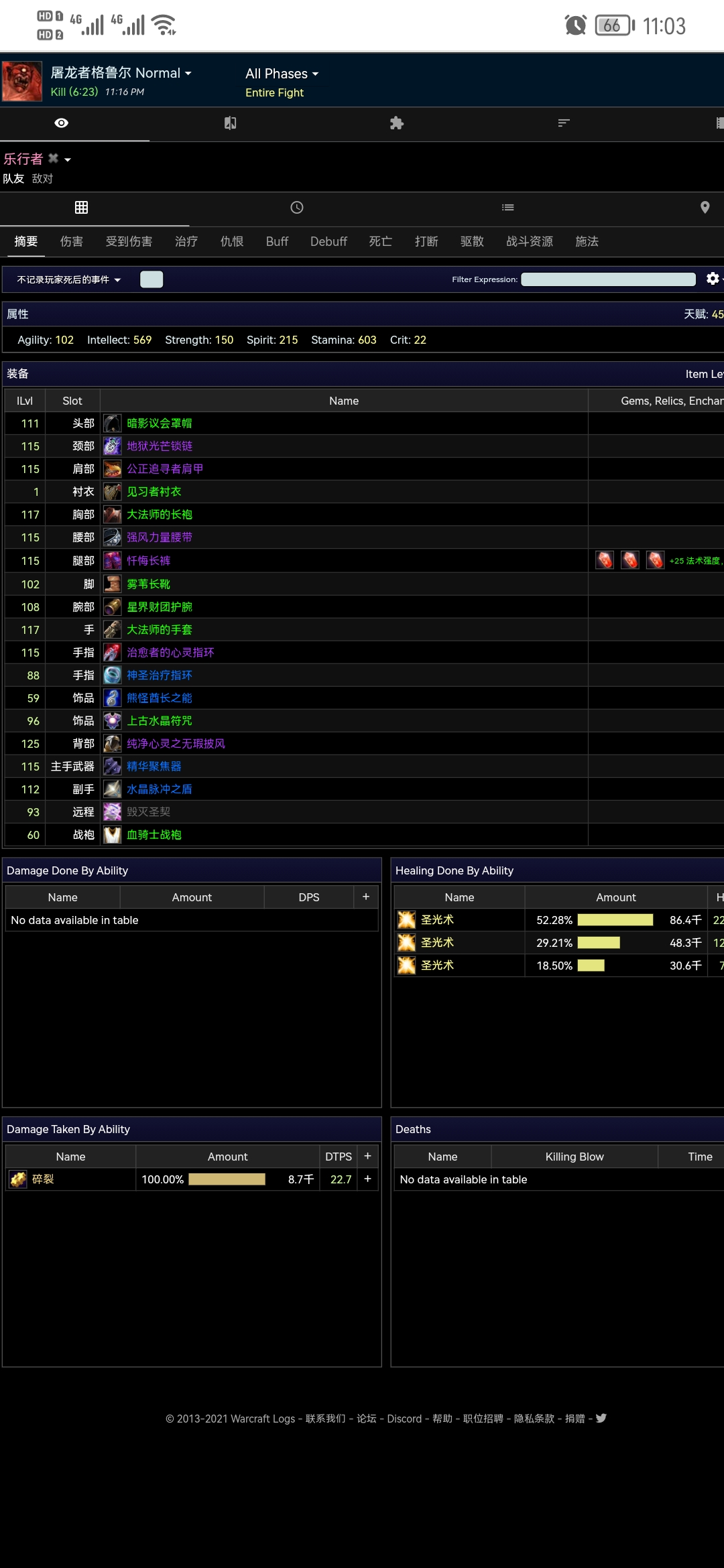
Task: Click 29.21% 圣光术 healing bar
Action: pos(599,943)
